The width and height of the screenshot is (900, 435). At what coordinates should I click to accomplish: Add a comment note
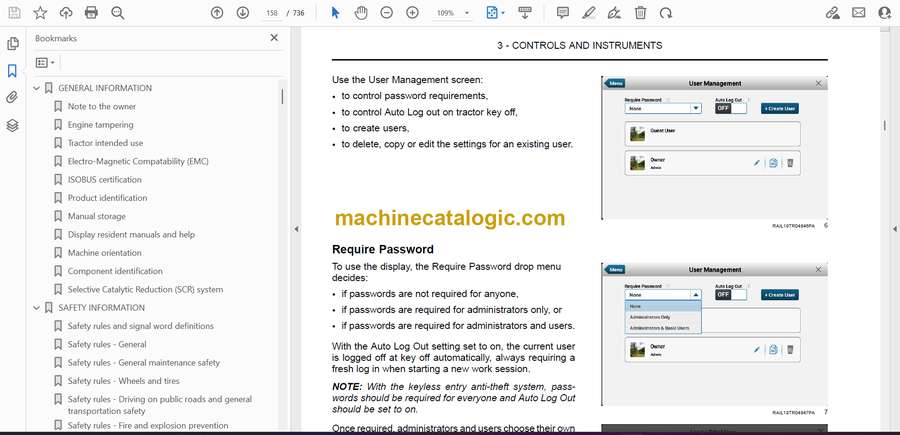pyautogui.click(x=563, y=13)
